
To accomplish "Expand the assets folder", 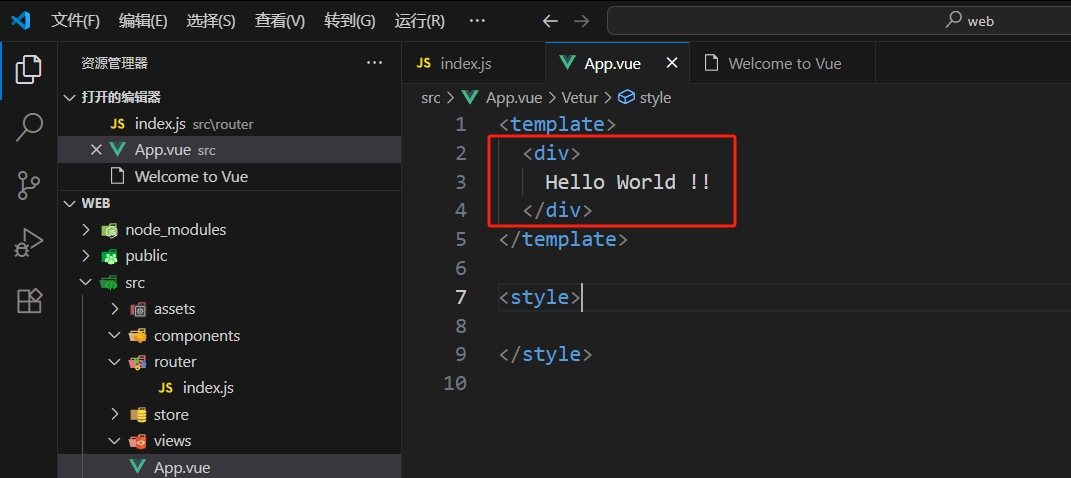I will pyautogui.click(x=115, y=309).
